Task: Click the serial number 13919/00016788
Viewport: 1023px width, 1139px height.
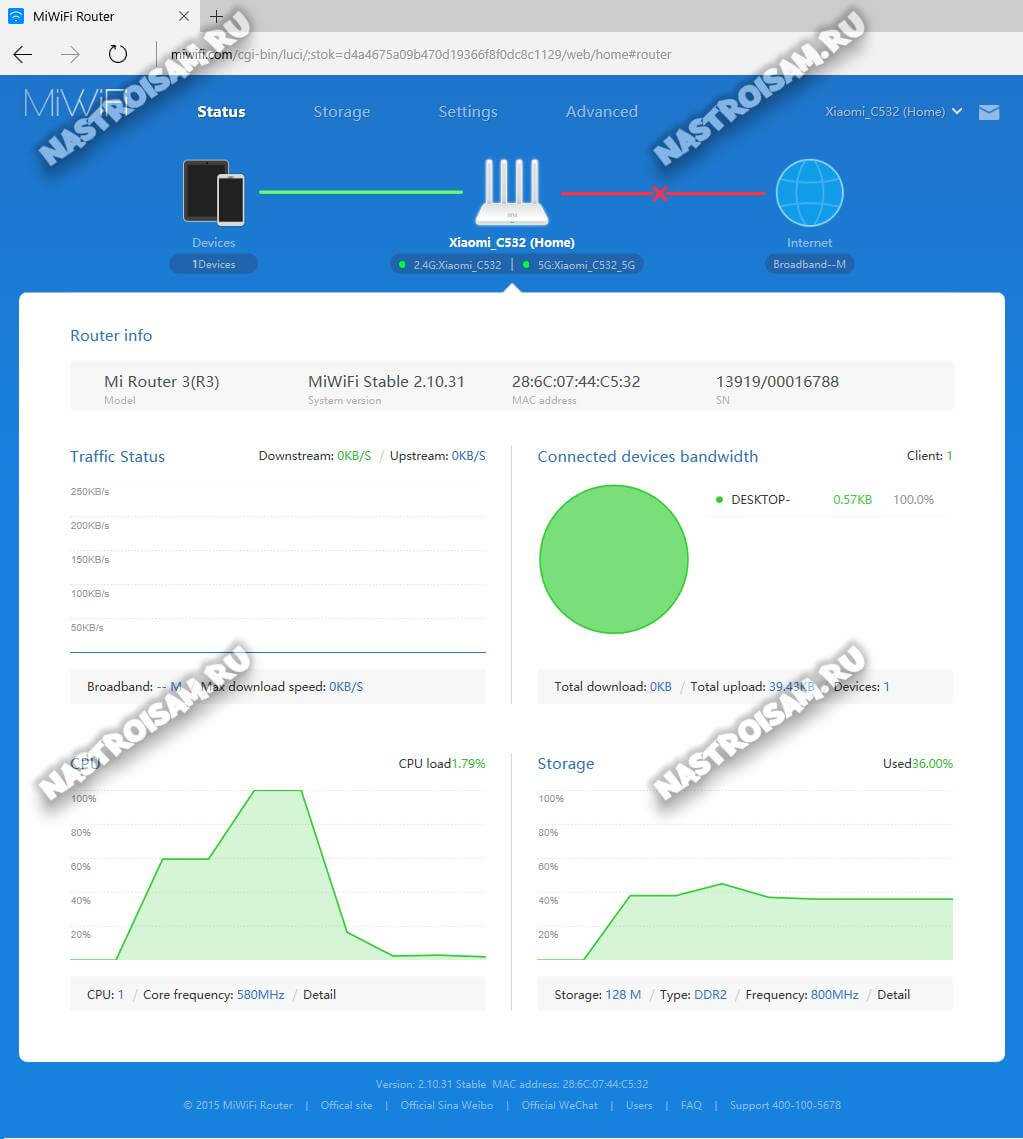Action: coord(777,381)
